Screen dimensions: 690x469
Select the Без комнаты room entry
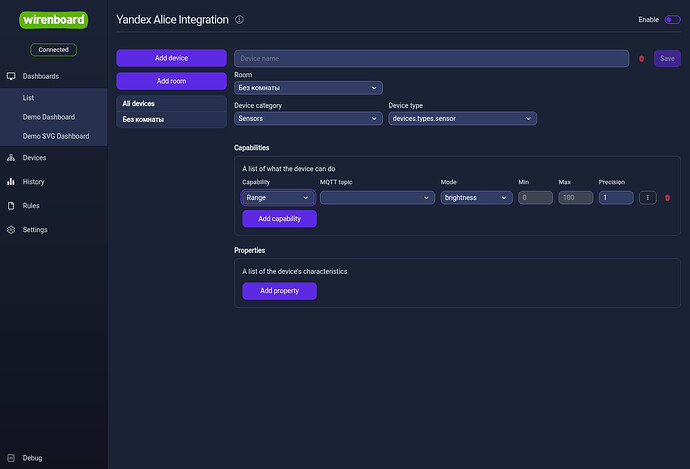pos(171,120)
